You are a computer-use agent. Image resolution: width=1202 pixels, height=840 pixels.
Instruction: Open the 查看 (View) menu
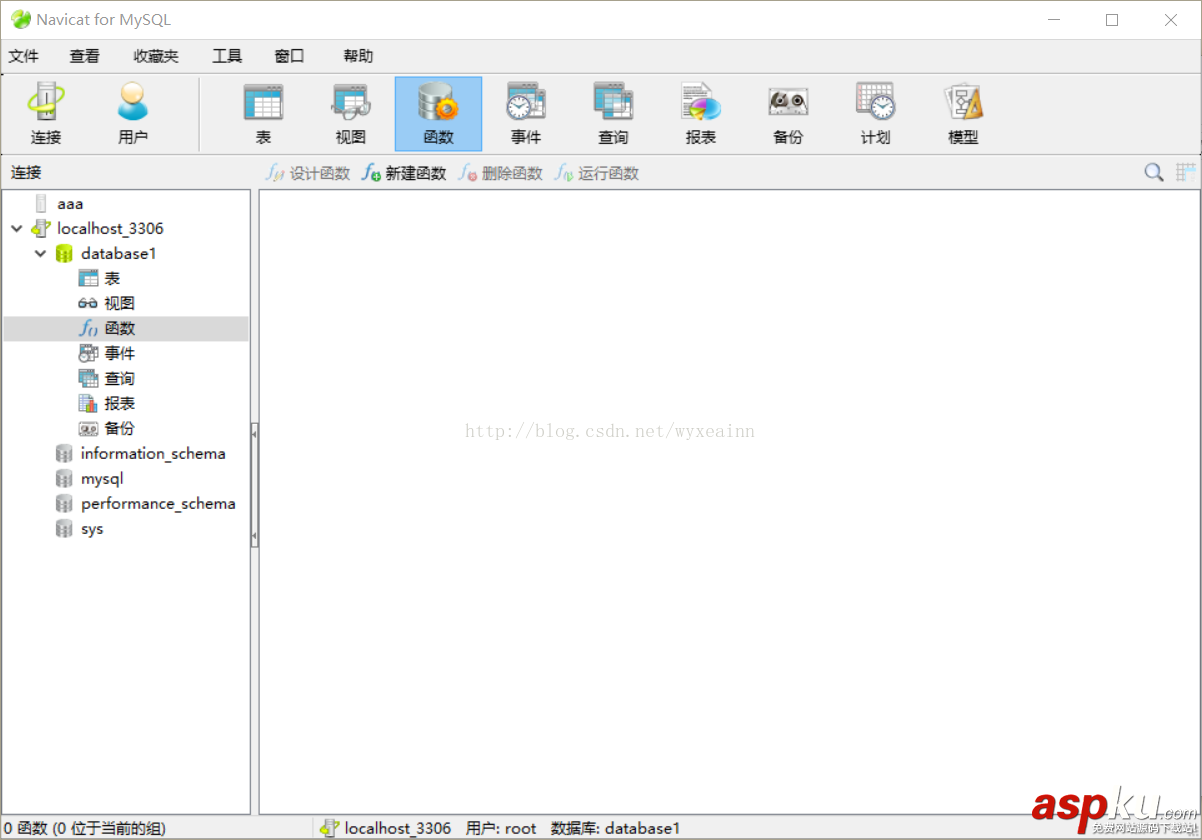[85, 56]
